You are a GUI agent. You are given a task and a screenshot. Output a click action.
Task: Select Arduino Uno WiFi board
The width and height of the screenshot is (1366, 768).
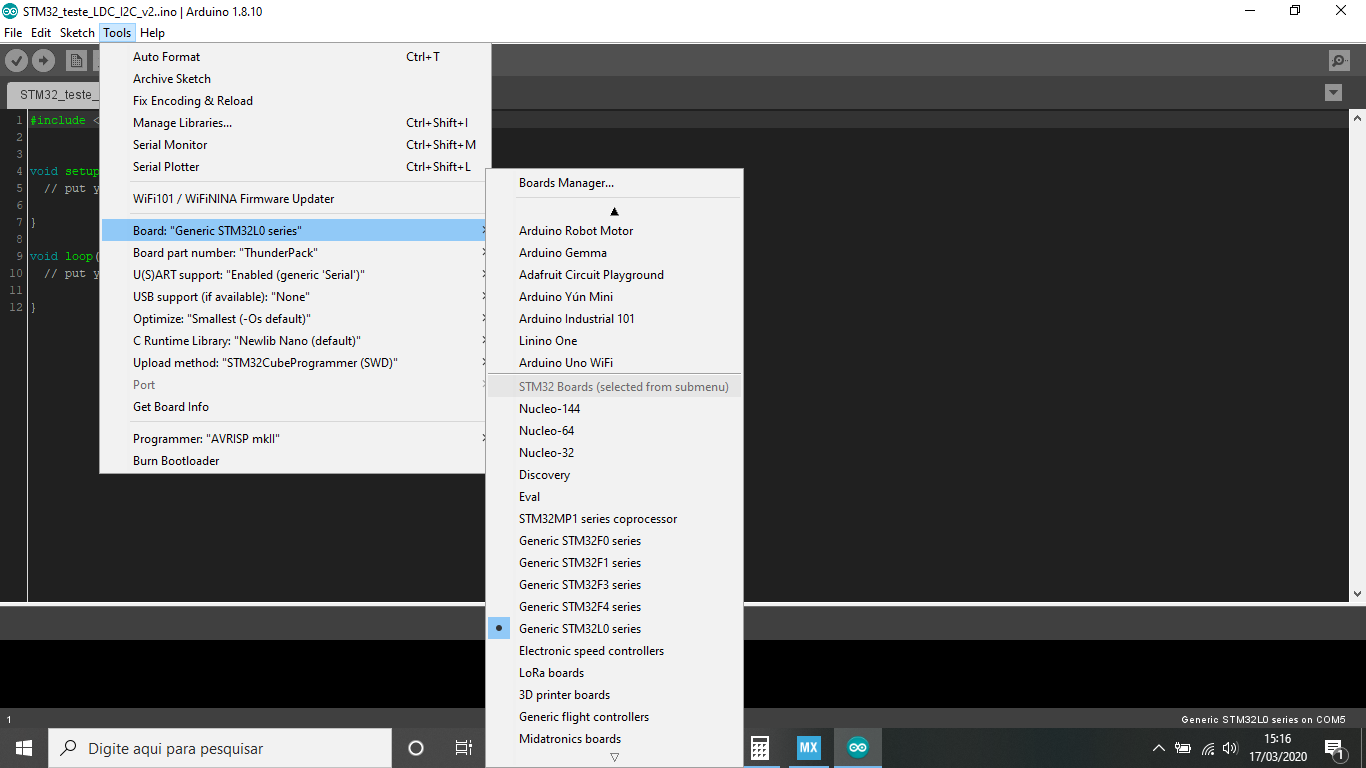[x=614, y=363]
